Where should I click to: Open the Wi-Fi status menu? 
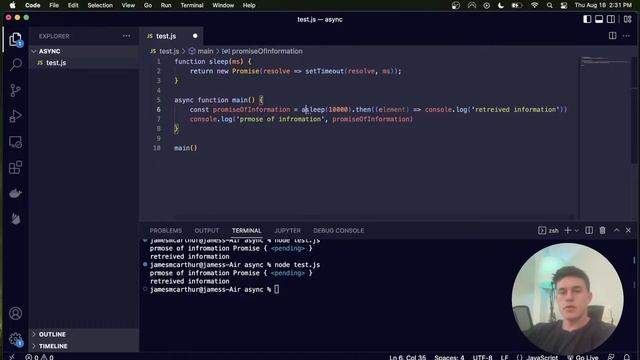click(x=534, y=5)
